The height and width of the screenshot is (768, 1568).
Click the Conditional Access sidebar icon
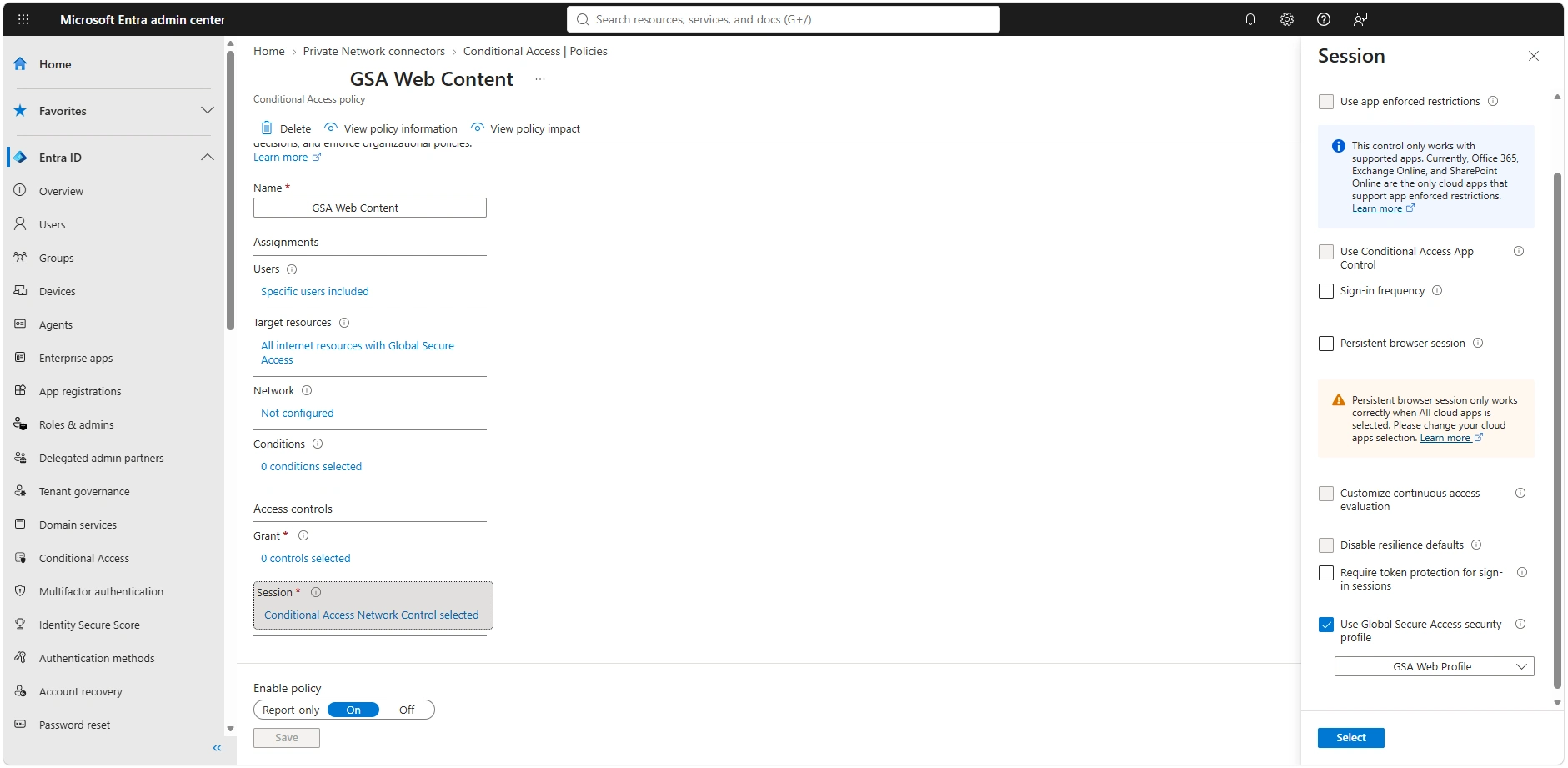pyautogui.click(x=21, y=558)
